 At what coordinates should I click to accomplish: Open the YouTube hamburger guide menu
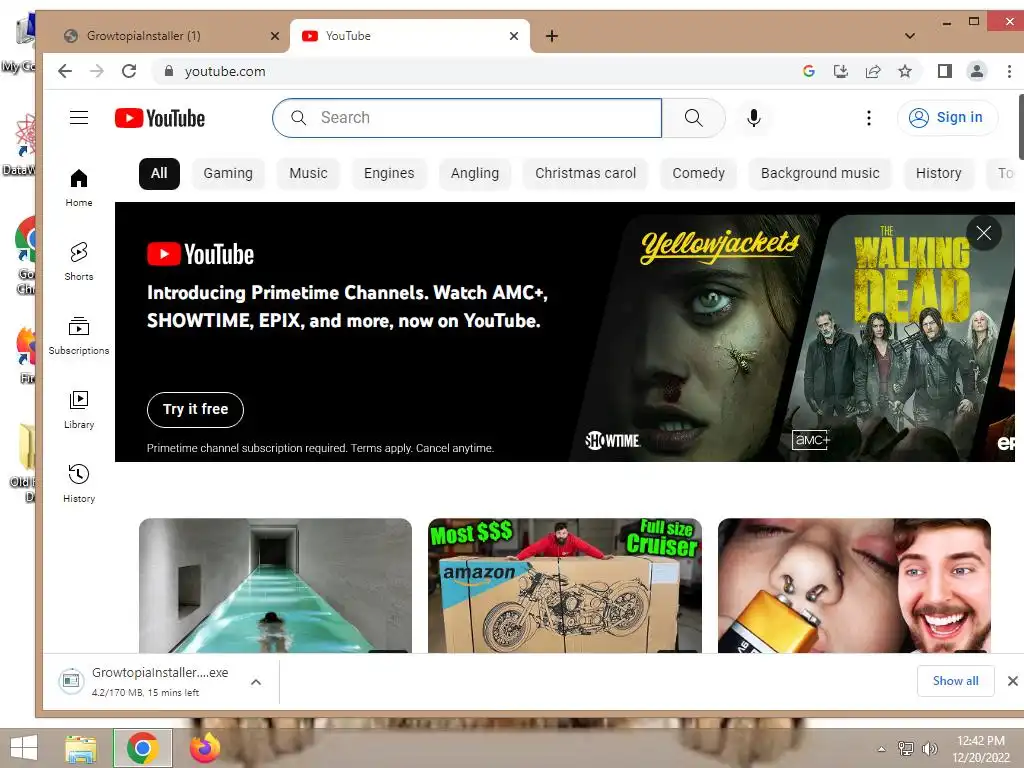tap(79, 118)
